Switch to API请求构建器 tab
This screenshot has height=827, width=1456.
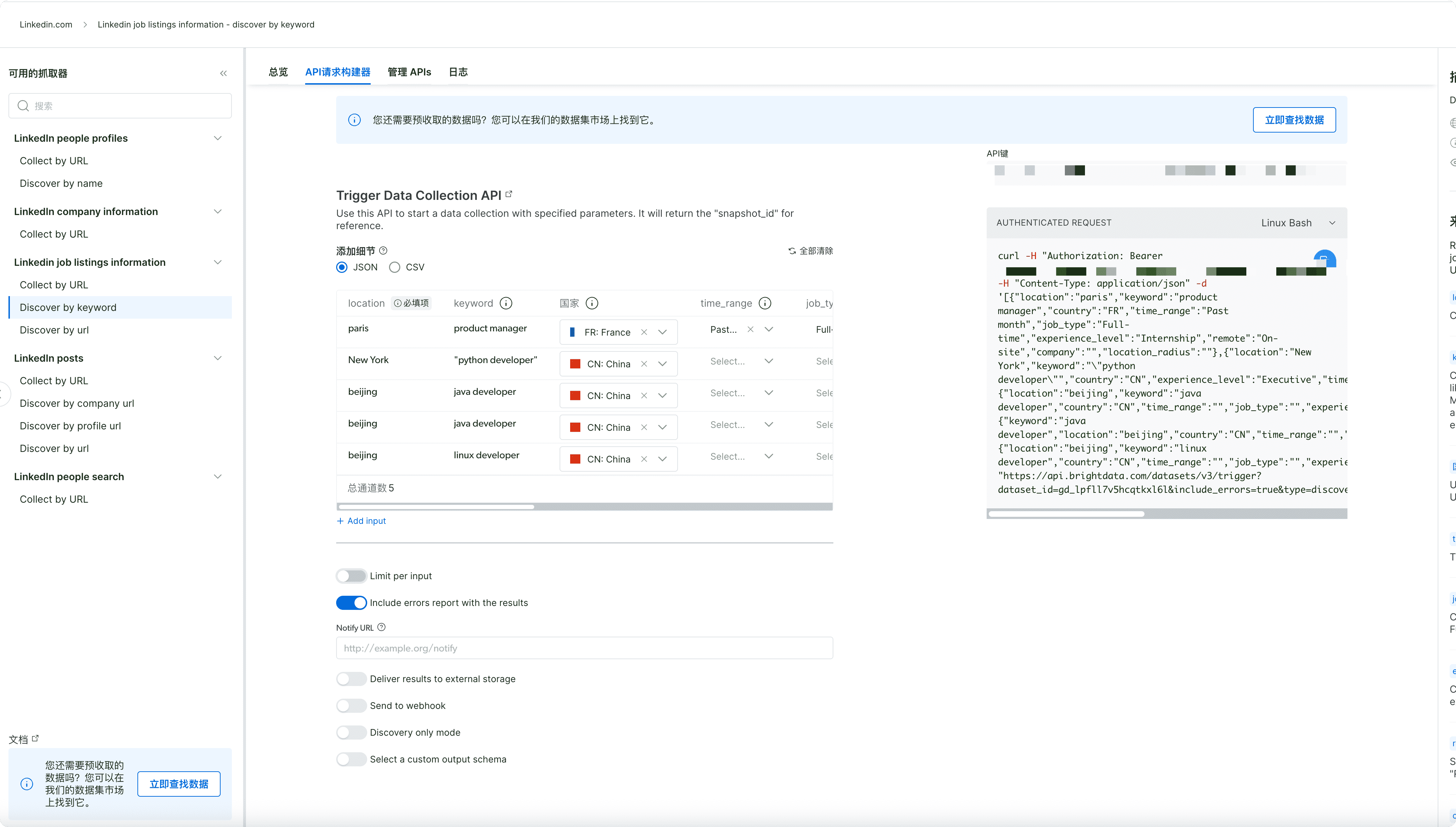click(x=338, y=72)
